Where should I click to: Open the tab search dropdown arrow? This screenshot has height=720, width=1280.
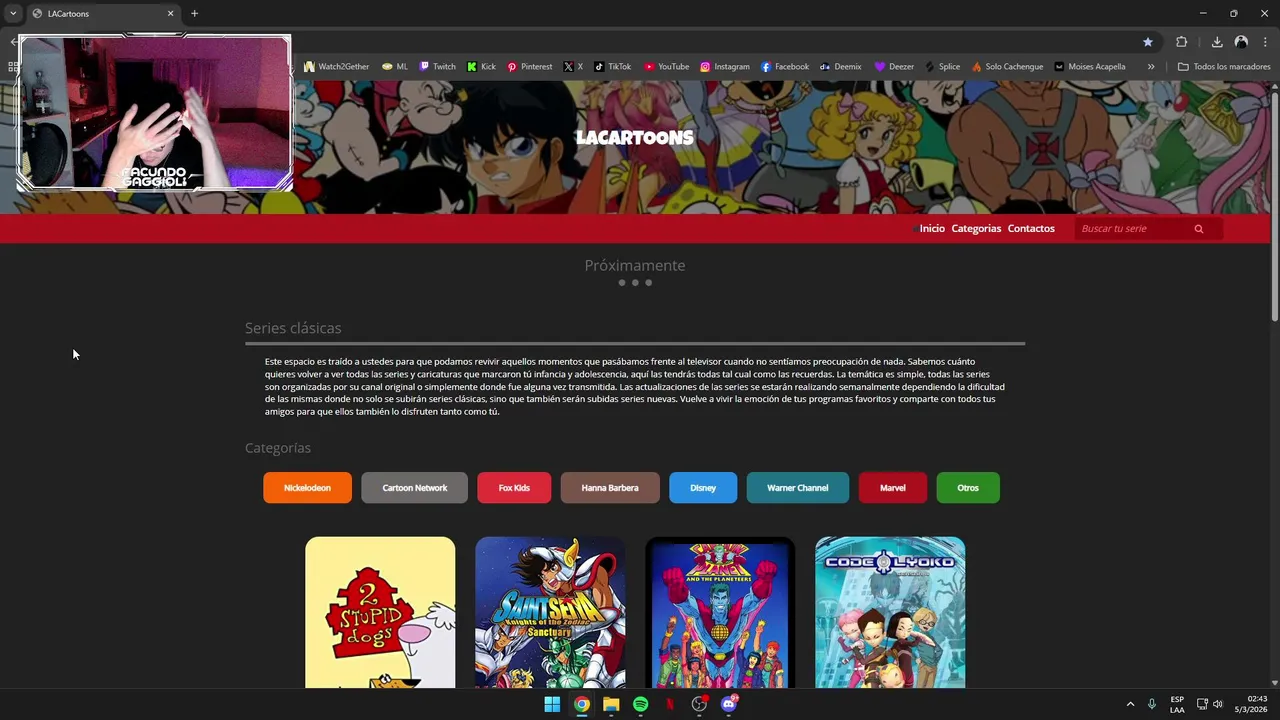coord(13,13)
